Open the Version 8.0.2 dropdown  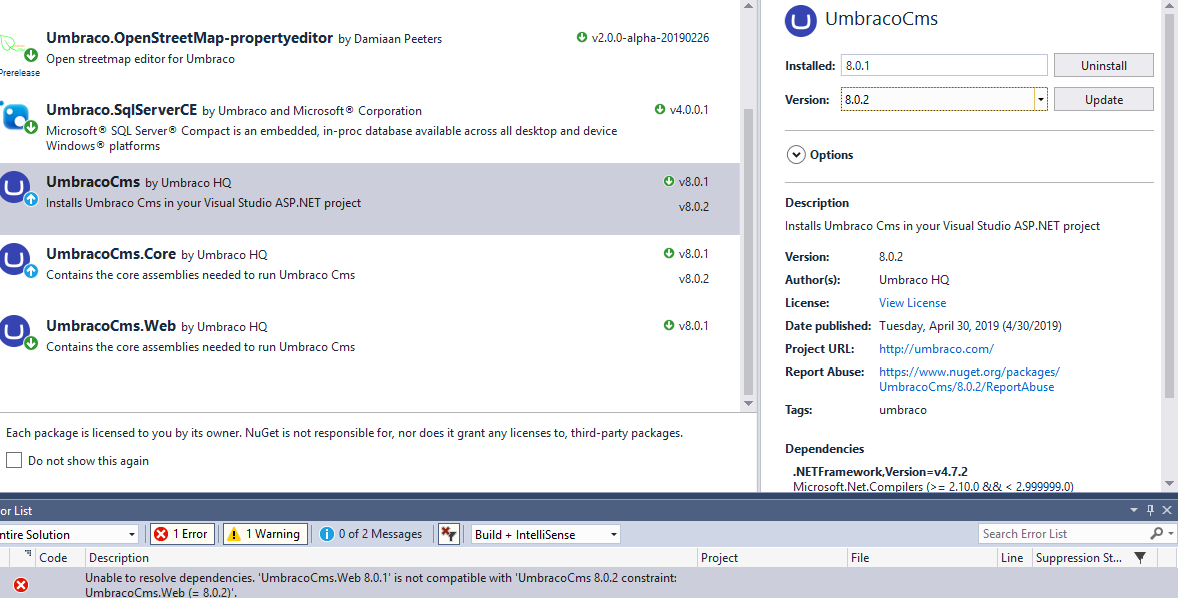pos(1041,99)
